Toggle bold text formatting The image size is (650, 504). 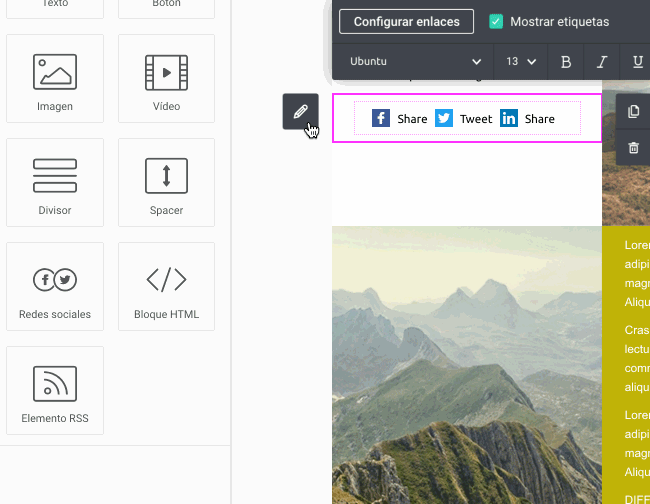(x=566, y=62)
